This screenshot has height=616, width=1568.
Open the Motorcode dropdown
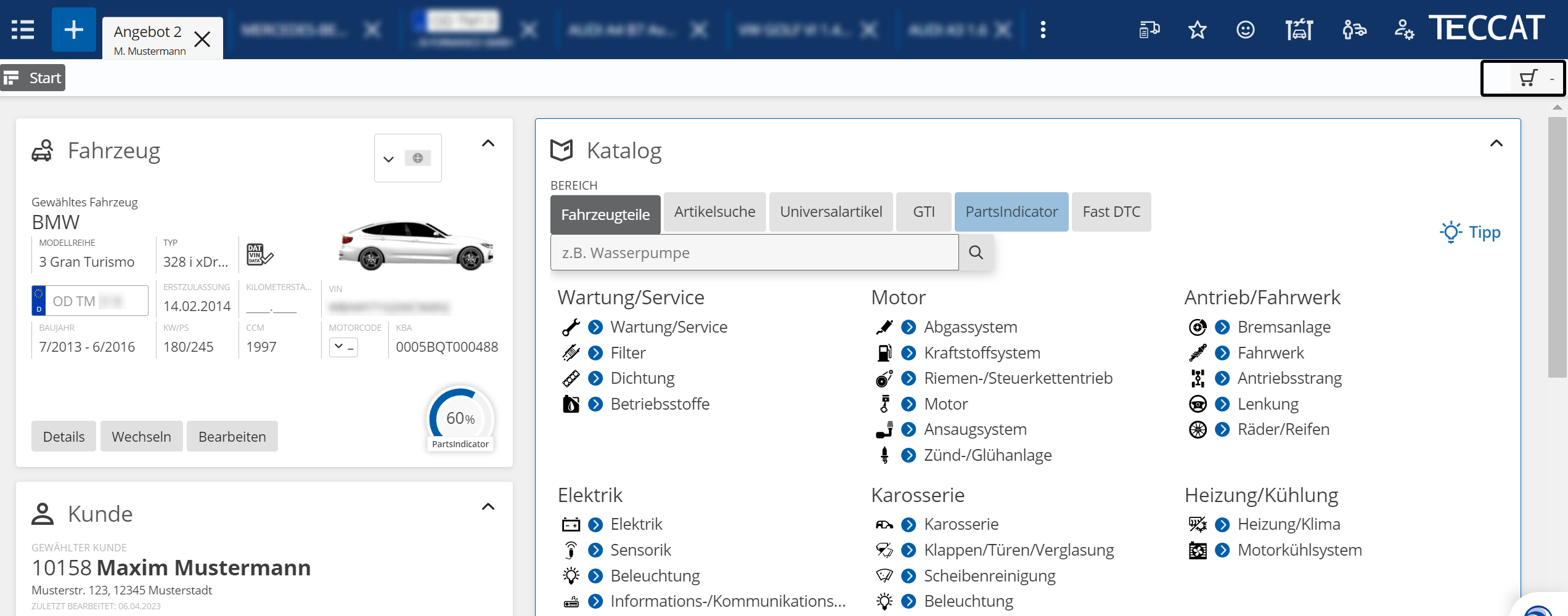pos(343,347)
